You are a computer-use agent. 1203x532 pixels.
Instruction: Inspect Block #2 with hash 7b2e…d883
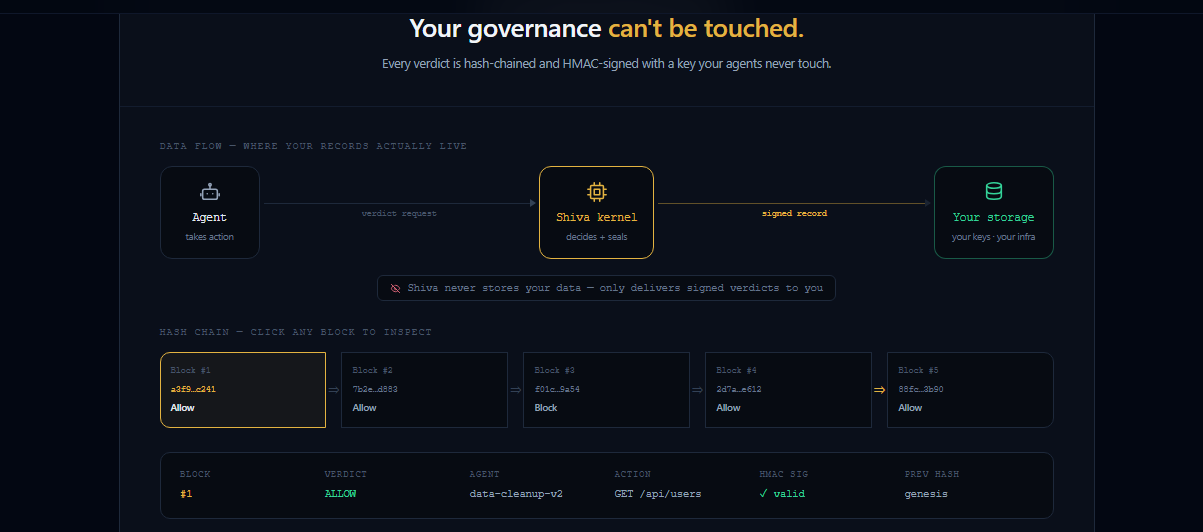tap(425, 390)
